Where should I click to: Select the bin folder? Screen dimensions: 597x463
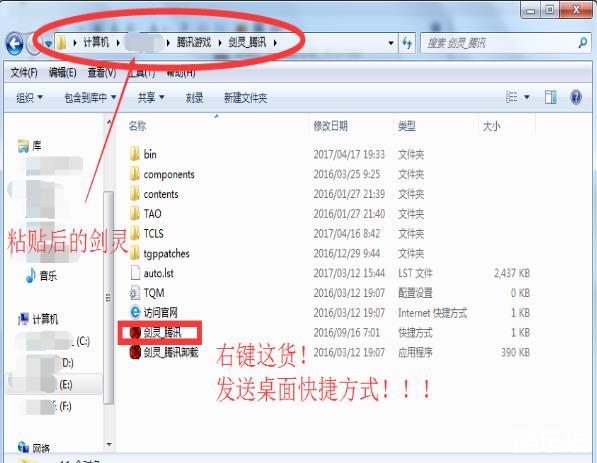click(143, 154)
